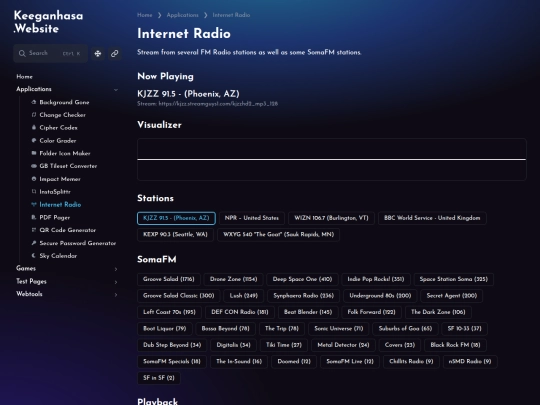The width and height of the screenshot is (540, 405).
Task: Click the GB Tileset Converter gamepad icon
Action: coord(34,166)
